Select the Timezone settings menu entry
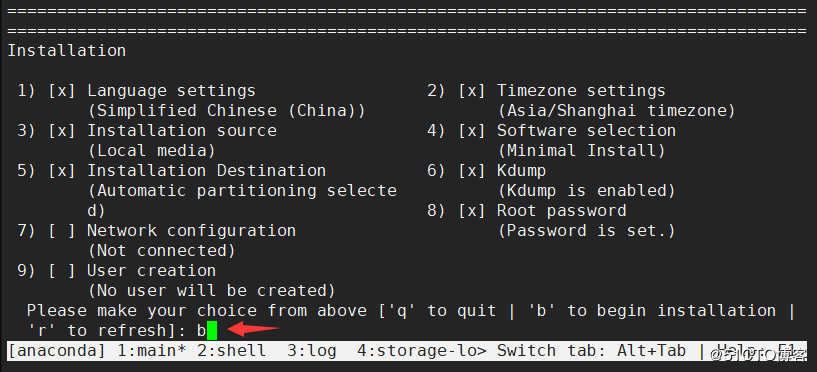 (580, 91)
